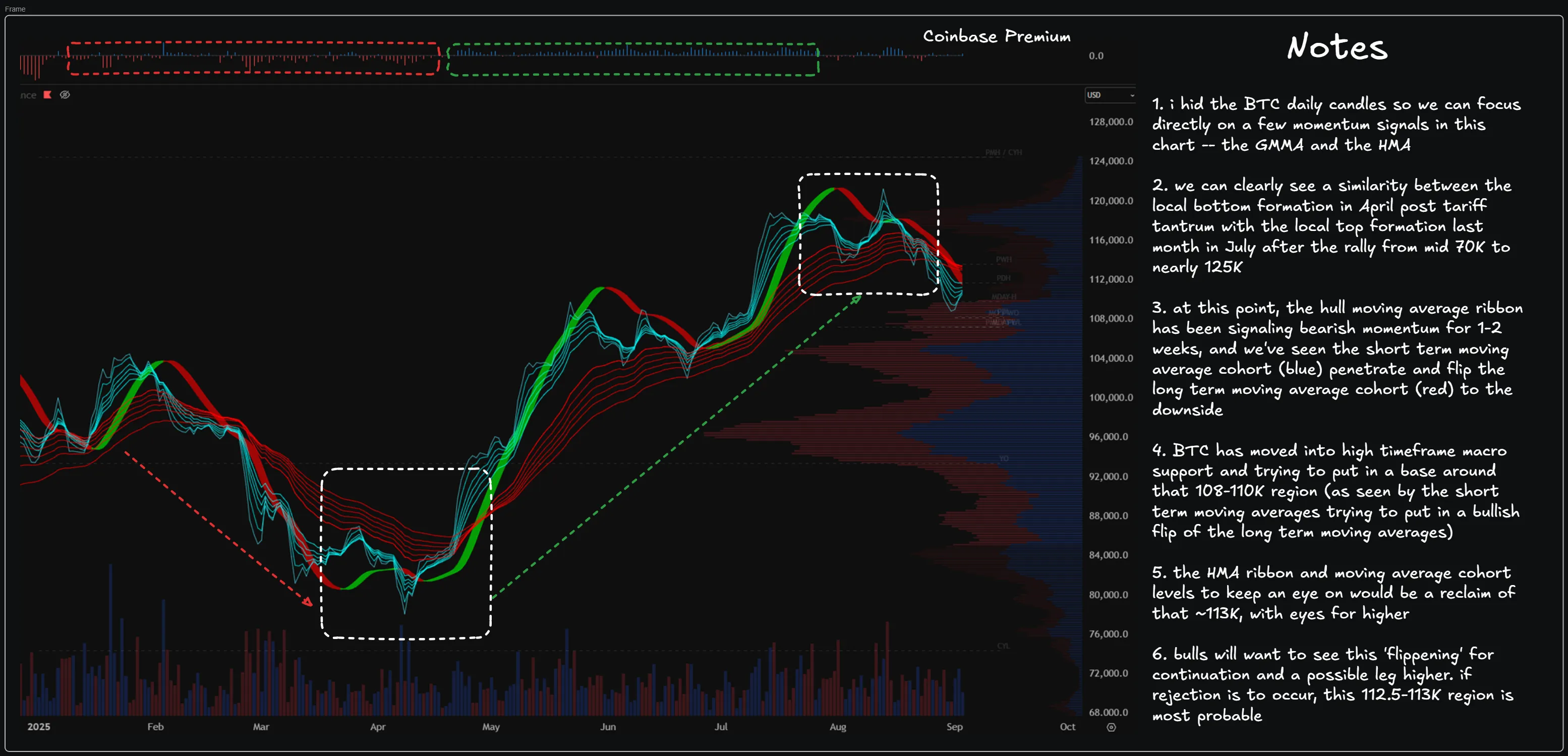Click the red flag icon beside indicator name

[47, 94]
